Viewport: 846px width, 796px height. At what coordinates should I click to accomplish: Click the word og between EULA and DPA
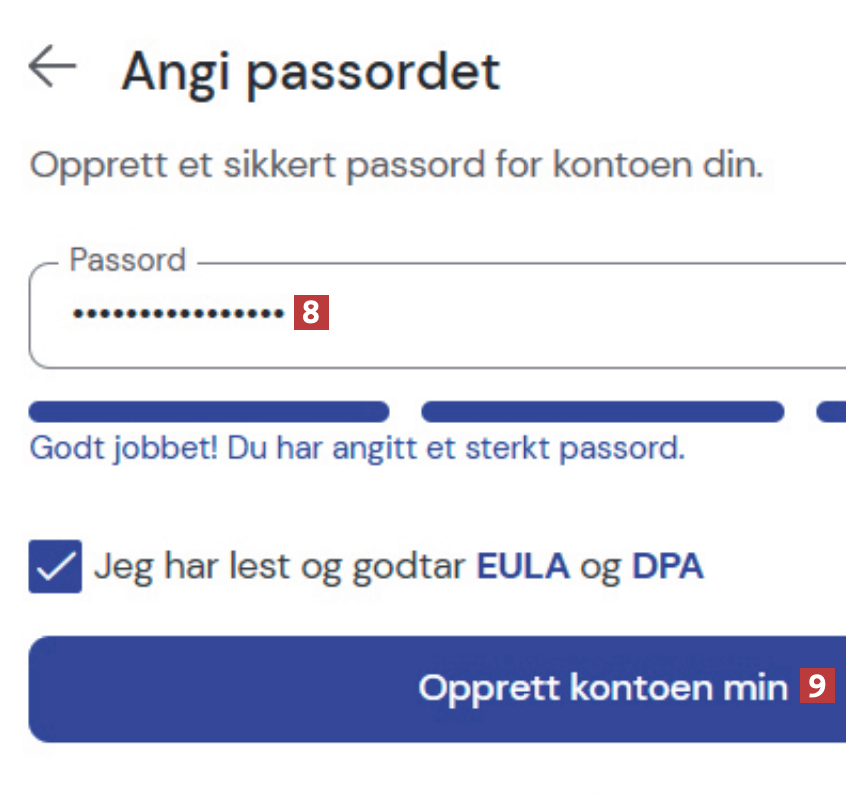[601, 567]
